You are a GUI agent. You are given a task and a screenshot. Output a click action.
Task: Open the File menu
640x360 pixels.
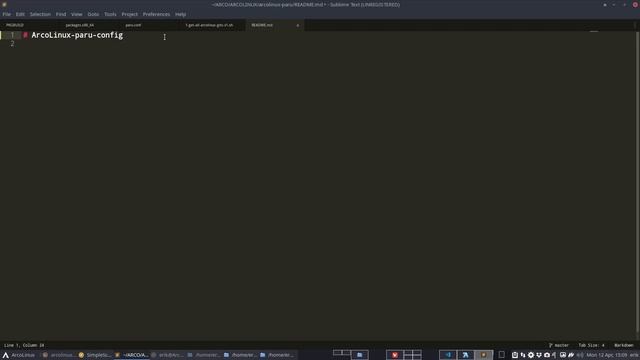7,14
